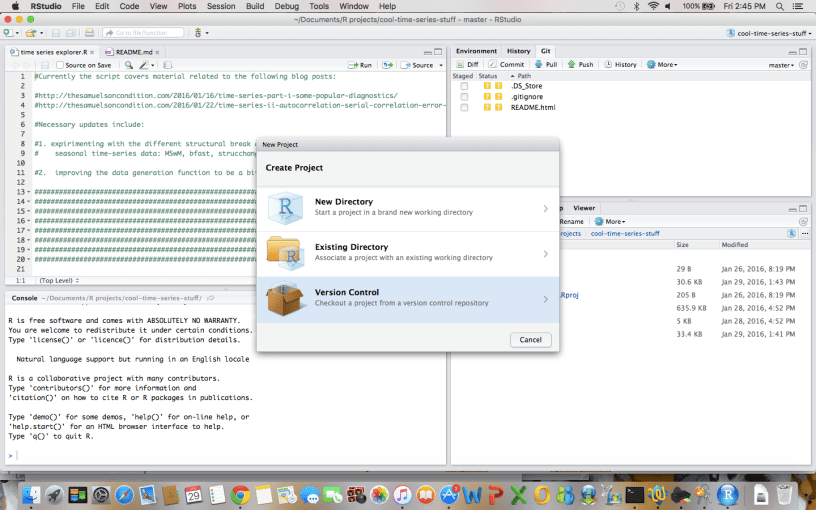Click the Existing Directory folder icon
Image resolution: width=816 pixels, height=510 pixels.
(x=285, y=253)
